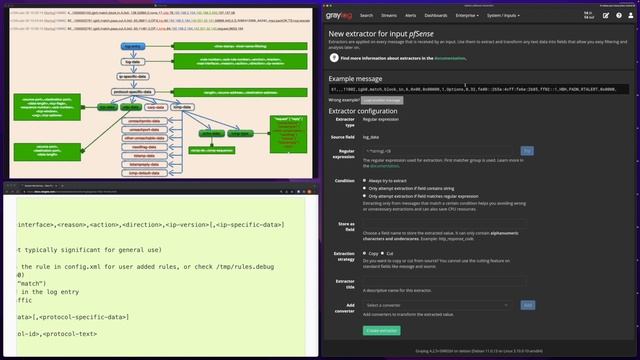Open the extractors documentation link
Image resolution: width=640 pixels, height=360 pixels.
click(449, 58)
